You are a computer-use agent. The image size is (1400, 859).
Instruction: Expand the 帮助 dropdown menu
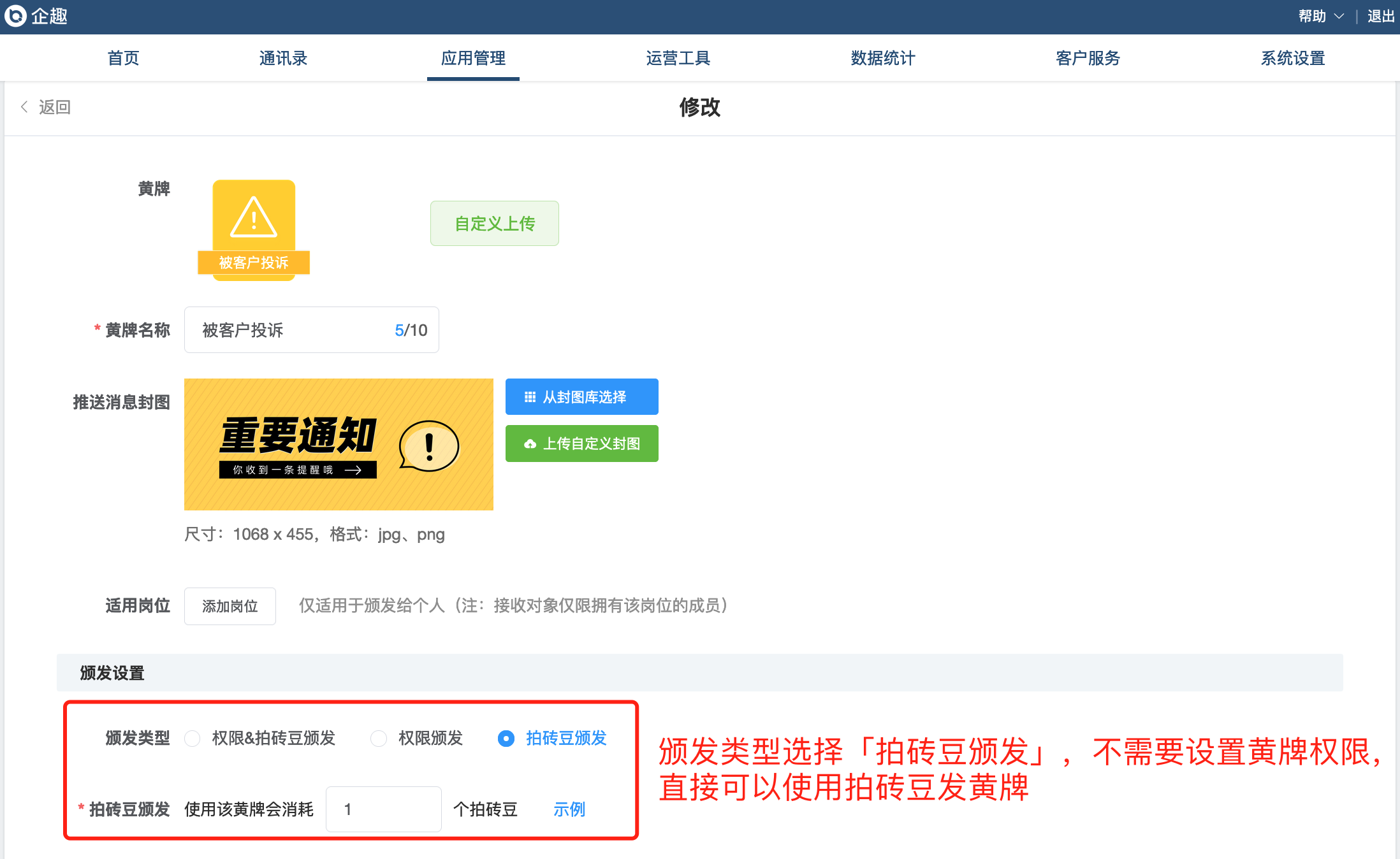click(x=1321, y=17)
